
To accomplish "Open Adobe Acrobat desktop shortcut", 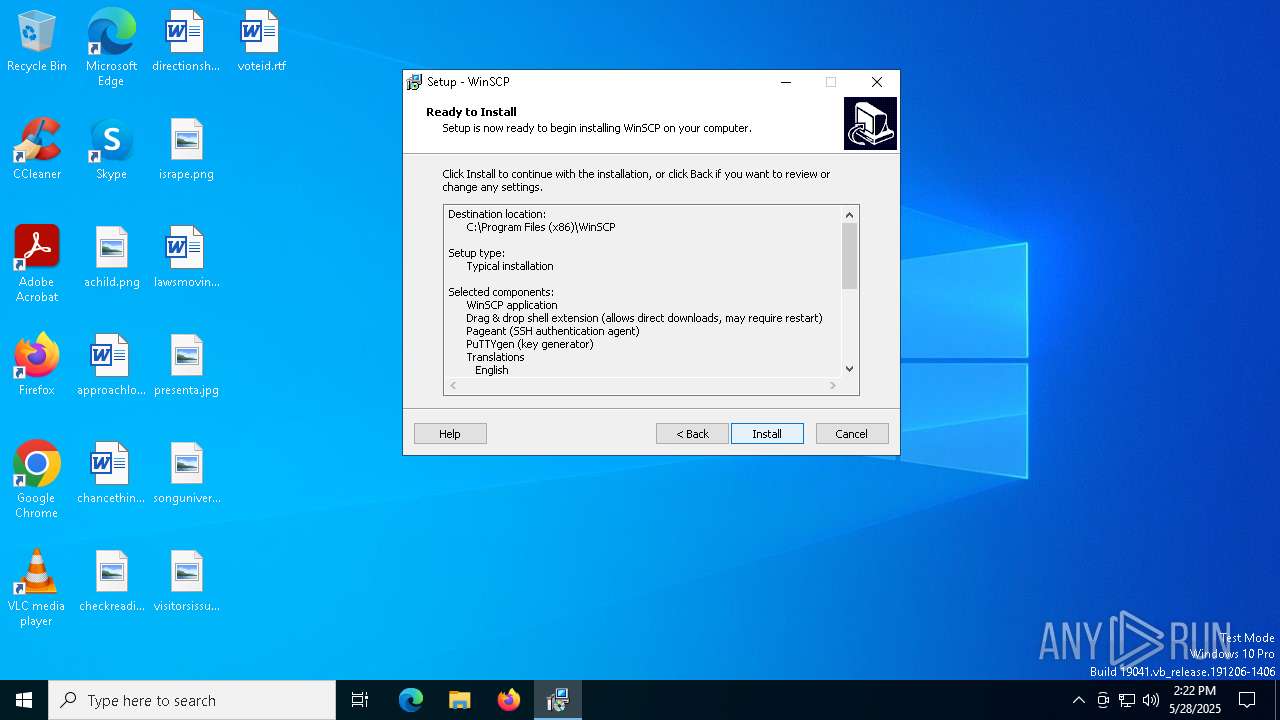I will [37, 264].
